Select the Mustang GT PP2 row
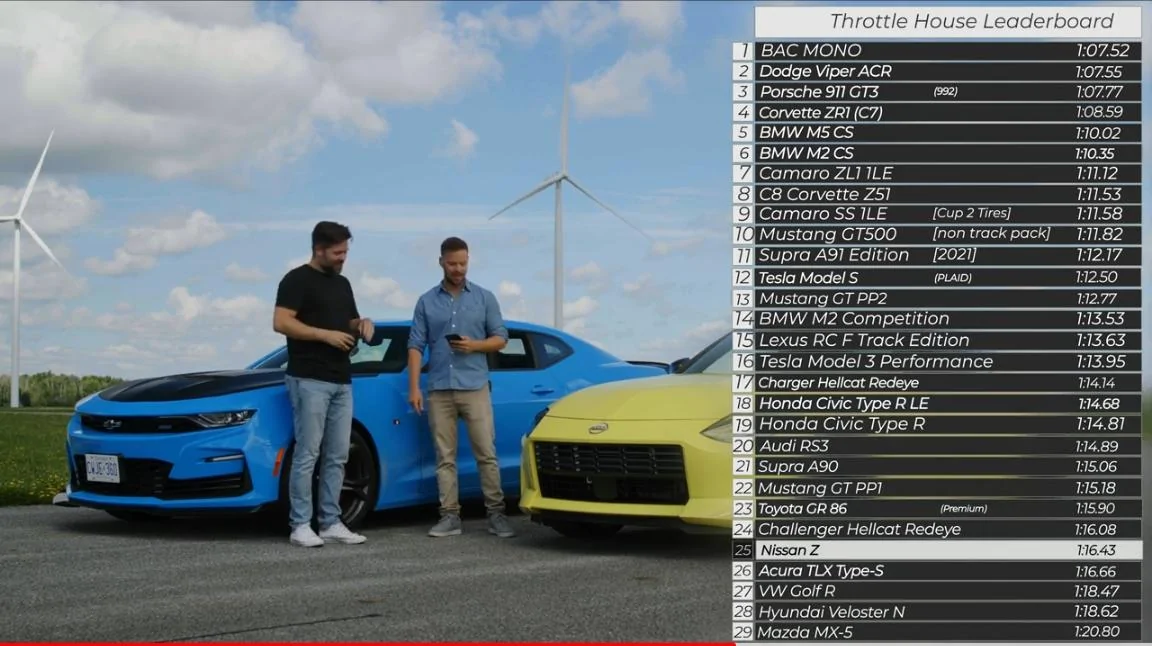This screenshot has width=1152, height=646. point(948,298)
